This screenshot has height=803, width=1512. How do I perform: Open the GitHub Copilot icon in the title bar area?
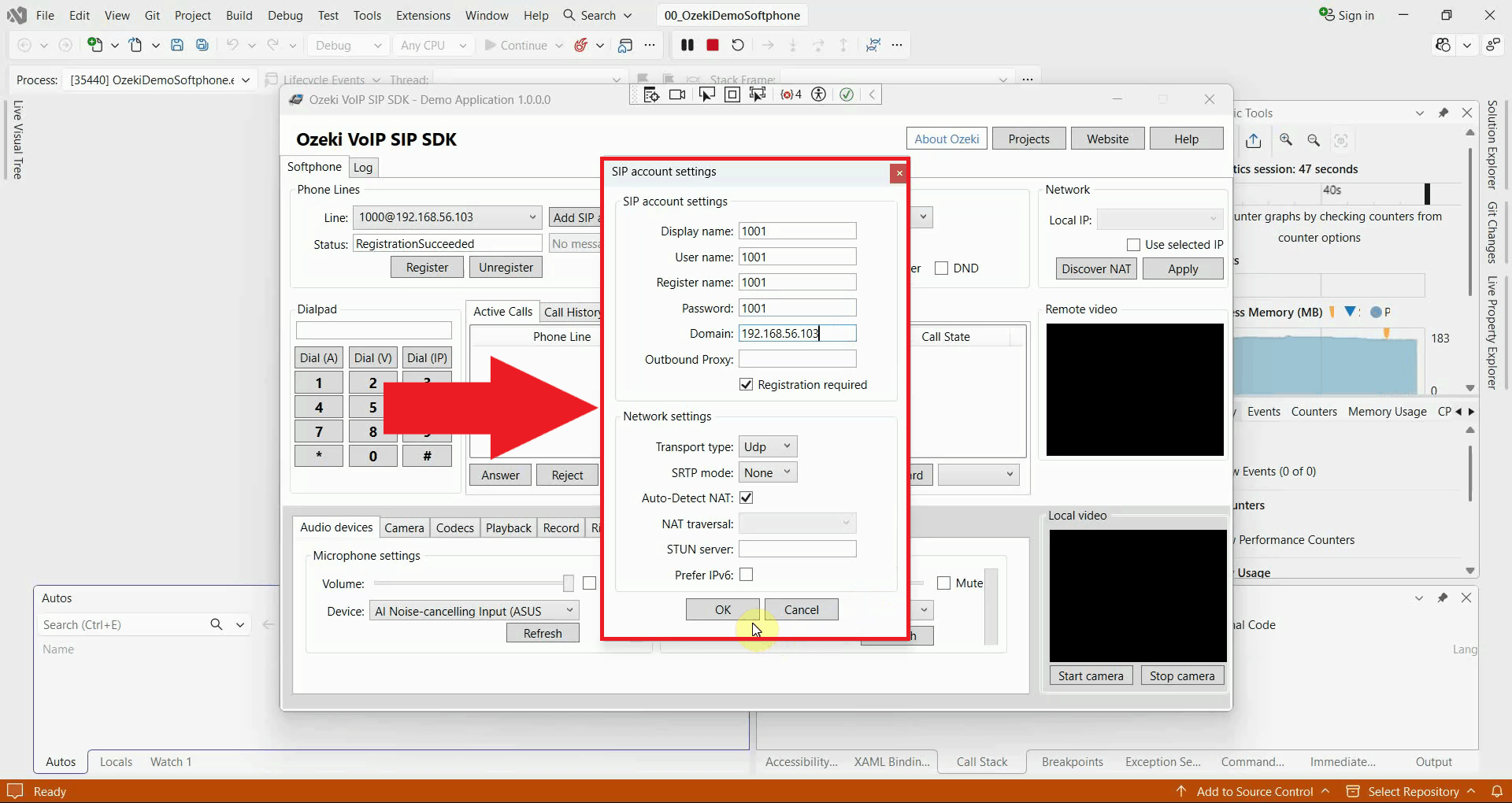tap(1443, 45)
